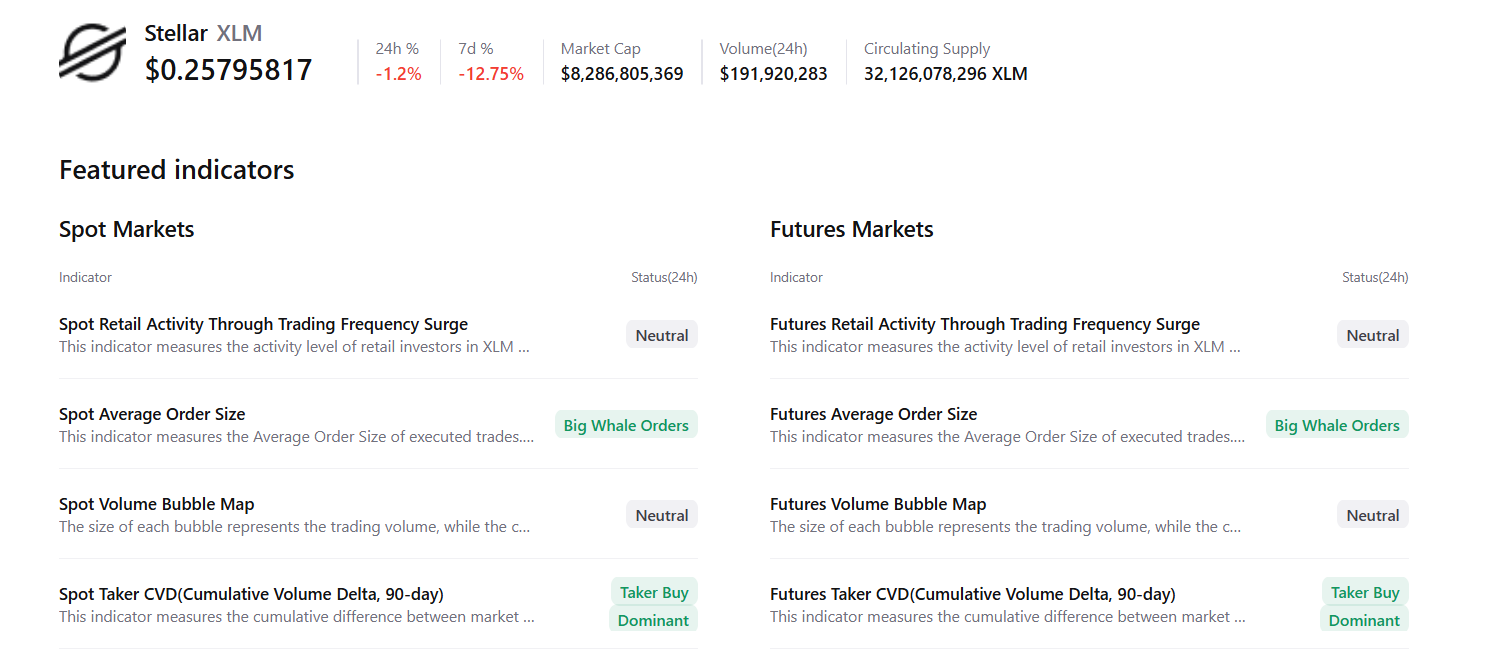
Task: Click Neutral badge for Futures Volume Bubble Map
Action: [1372, 515]
